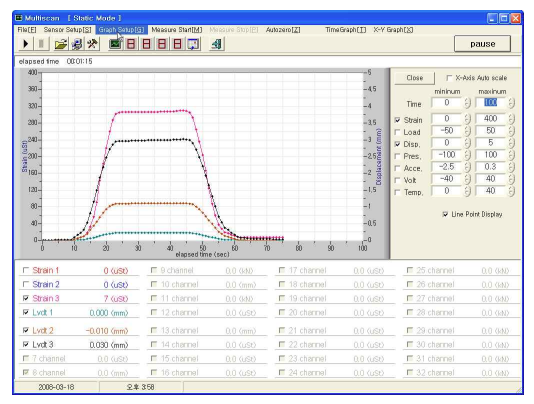Click the pause button
The image size is (534, 404).
coord(482,44)
